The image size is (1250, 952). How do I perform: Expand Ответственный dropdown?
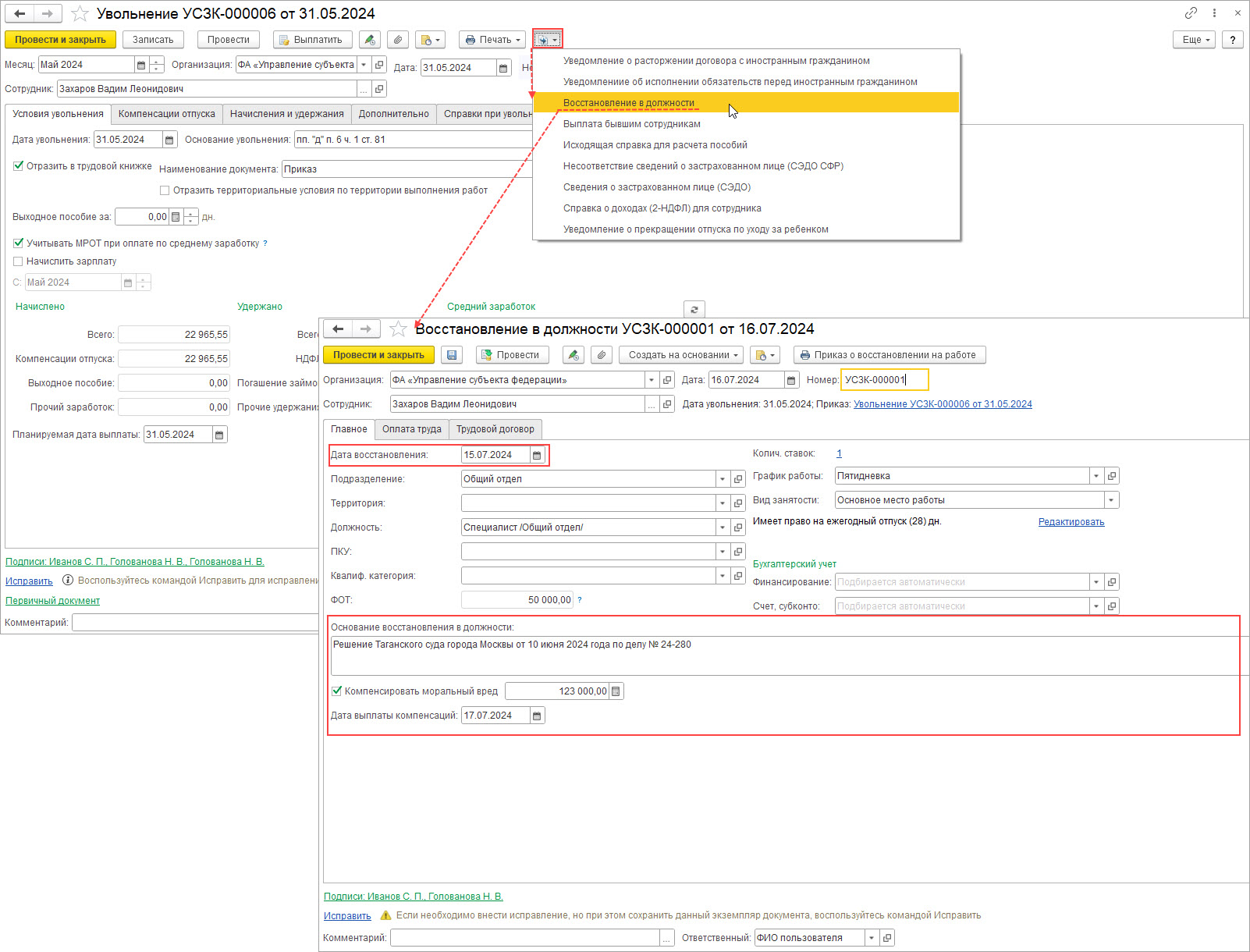tap(872, 938)
